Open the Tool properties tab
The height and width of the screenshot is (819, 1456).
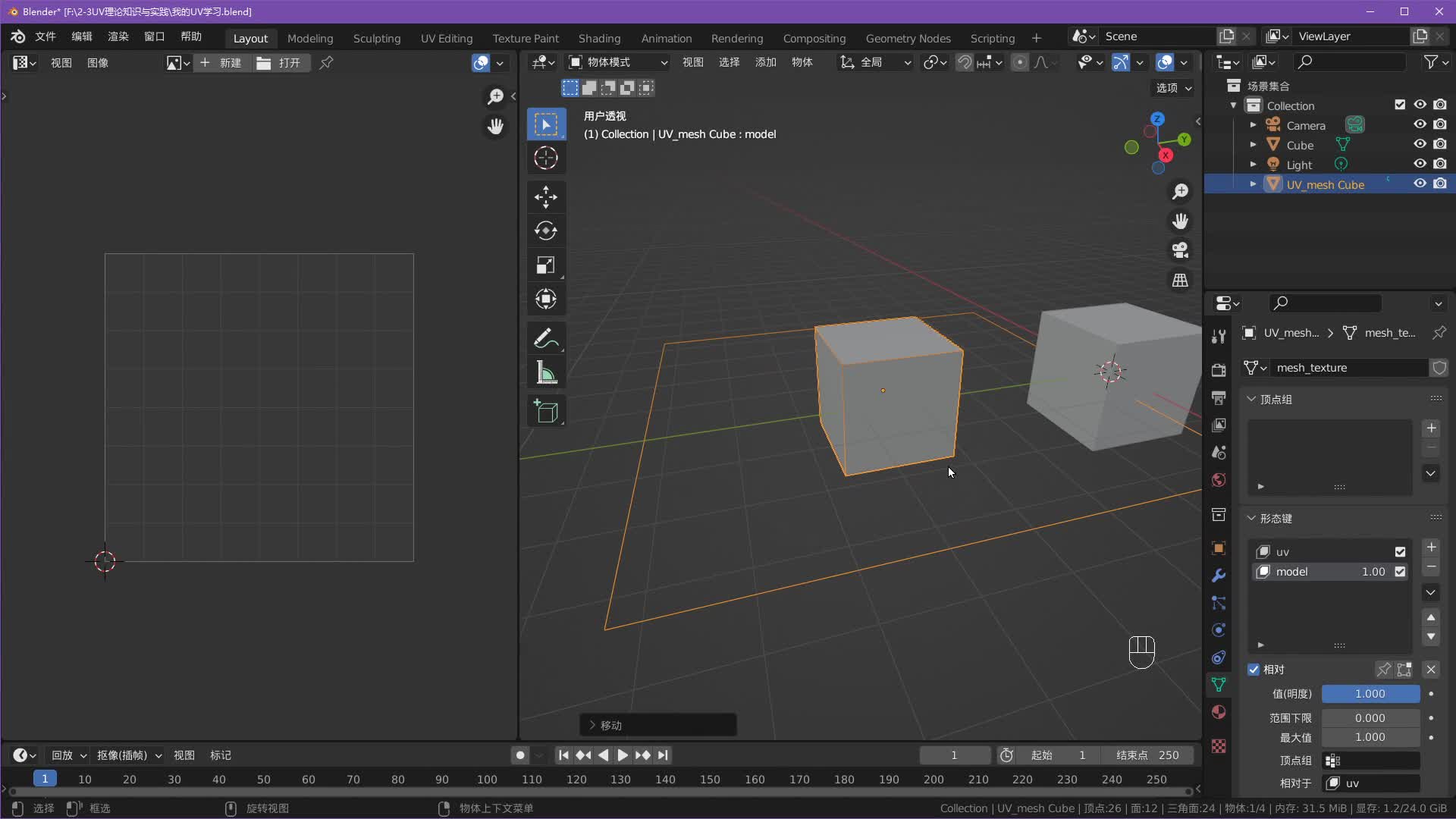1219,337
